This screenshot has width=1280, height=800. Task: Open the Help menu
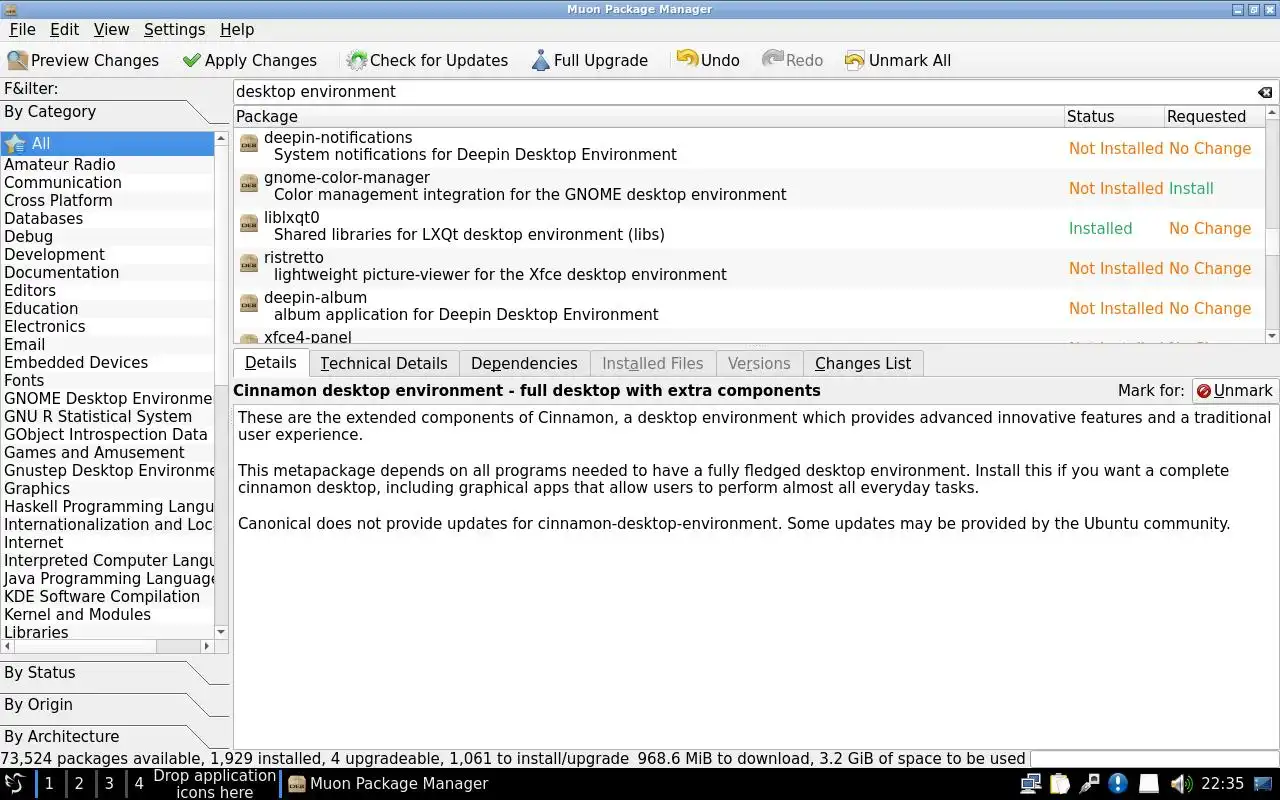pyautogui.click(x=237, y=30)
